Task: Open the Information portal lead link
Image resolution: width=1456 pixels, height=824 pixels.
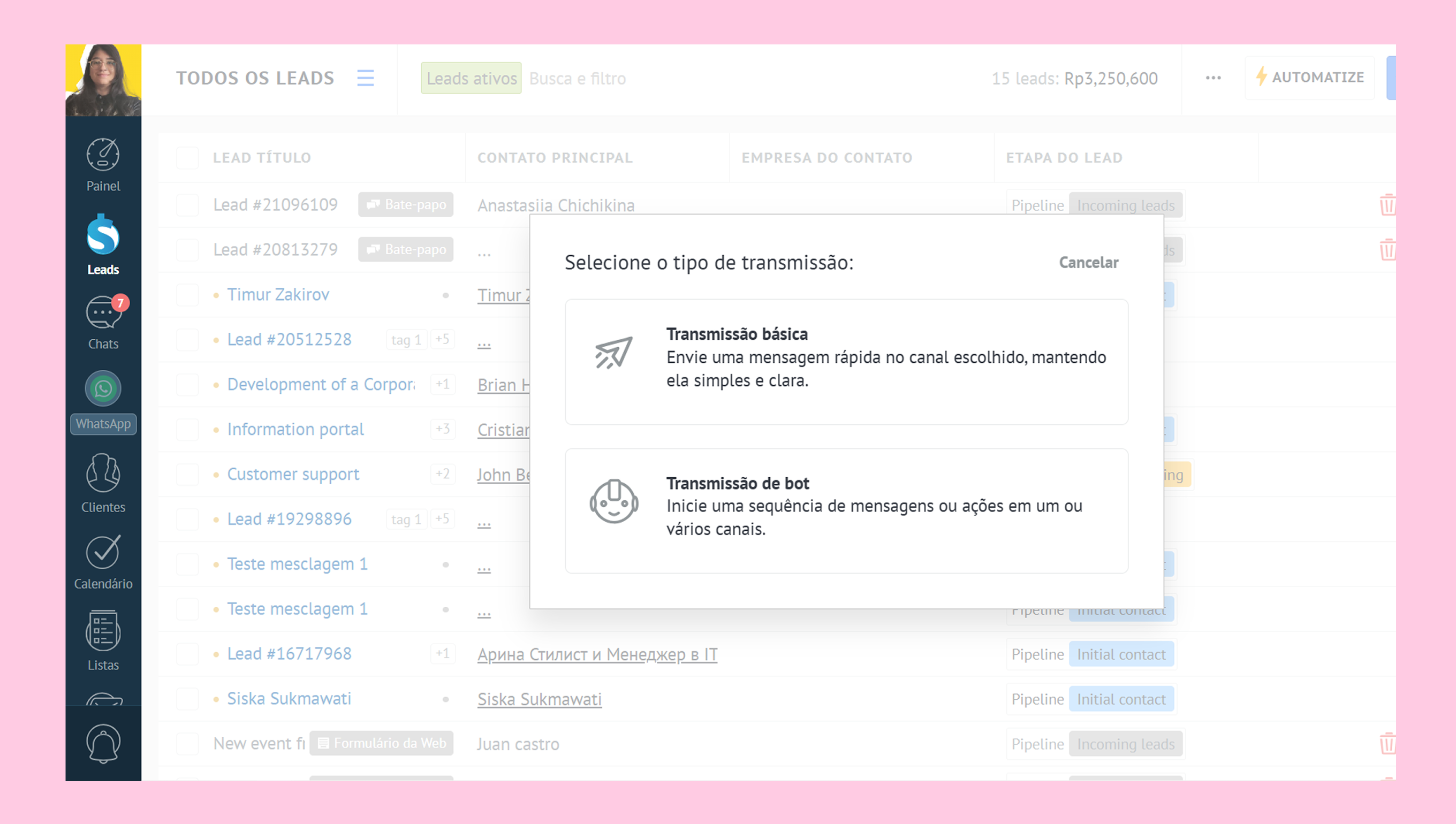Action: [295, 429]
